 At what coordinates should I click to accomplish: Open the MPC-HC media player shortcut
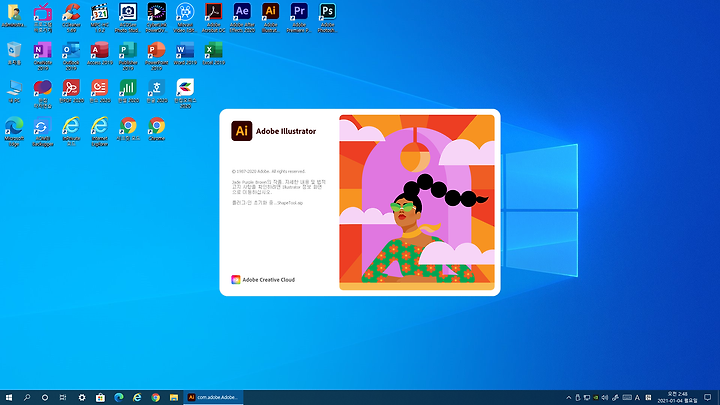coord(100,17)
